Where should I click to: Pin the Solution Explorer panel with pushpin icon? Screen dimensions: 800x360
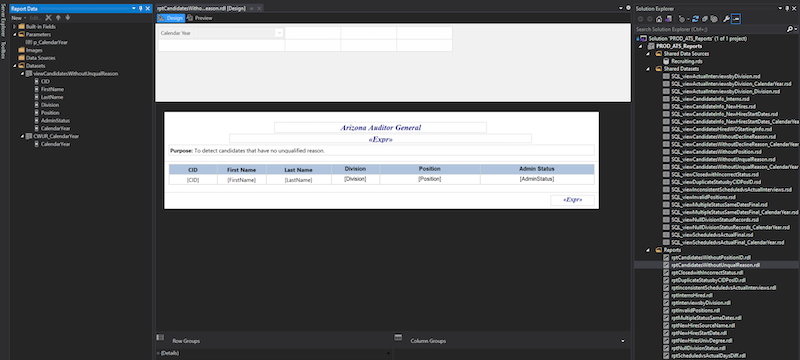click(787, 8)
